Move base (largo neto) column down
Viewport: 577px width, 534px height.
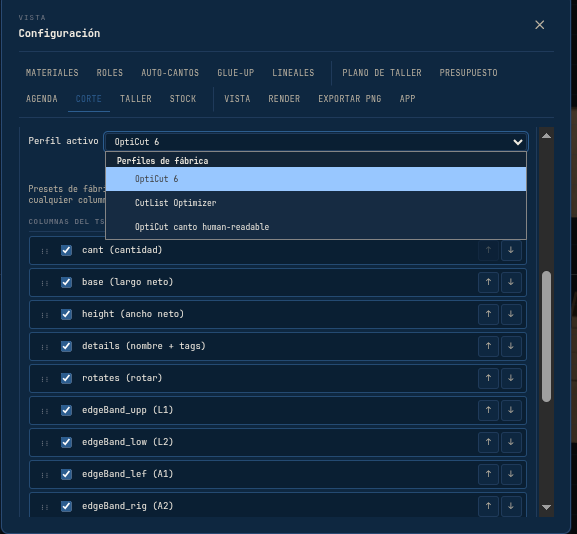pyautogui.click(x=511, y=282)
